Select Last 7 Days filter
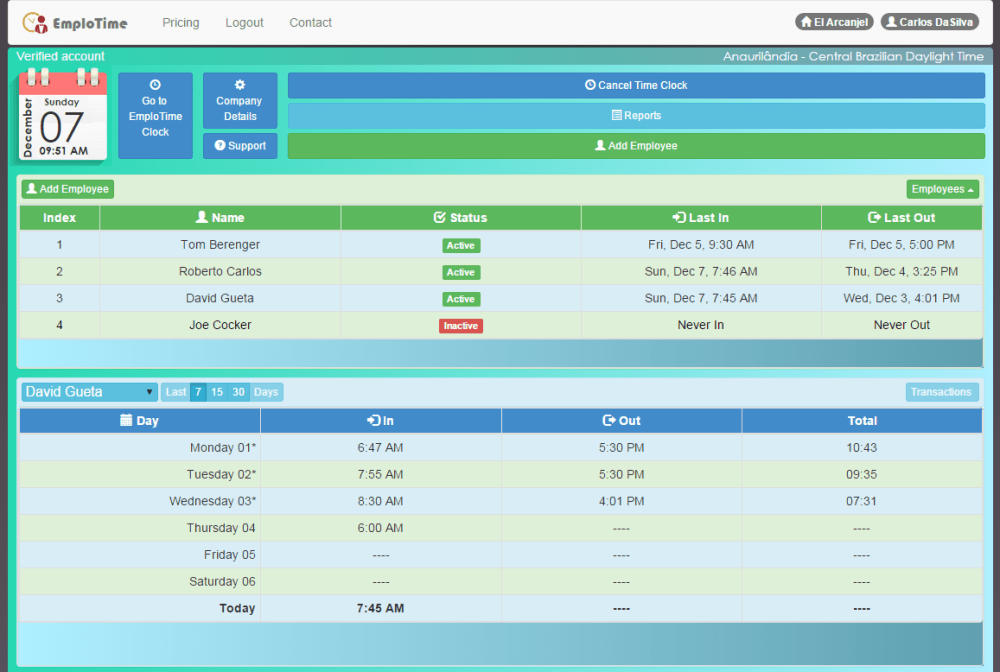The width and height of the screenshot is (1000, 672). coord(197,392)
